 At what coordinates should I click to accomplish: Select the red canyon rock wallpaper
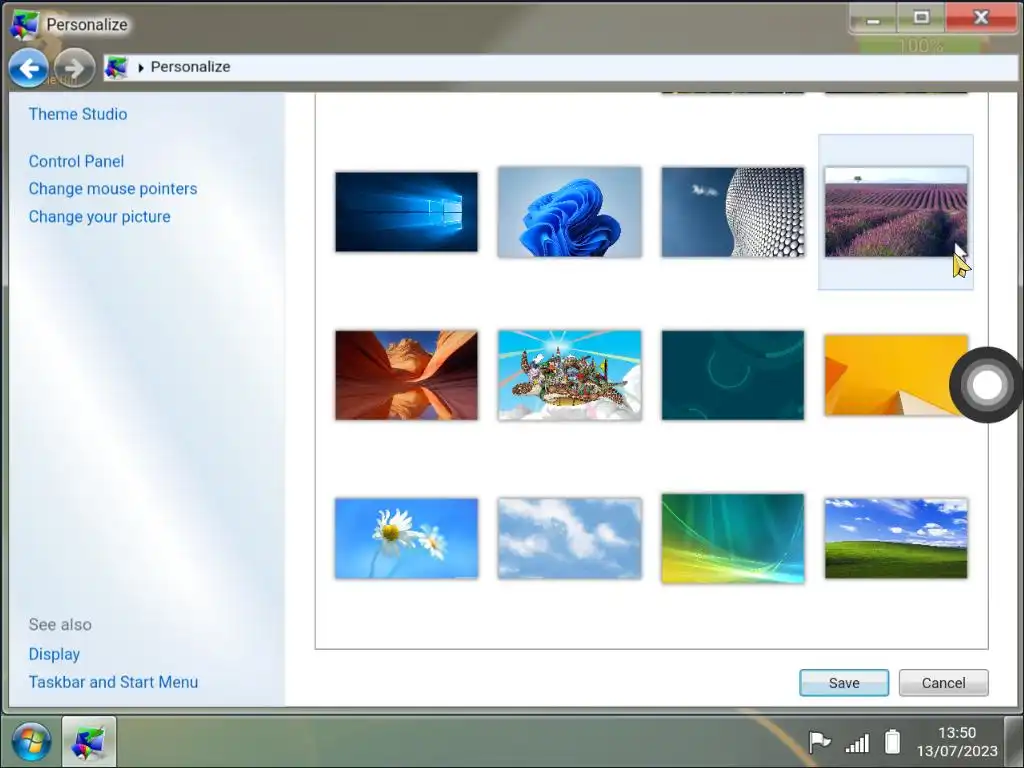[406, 375]
